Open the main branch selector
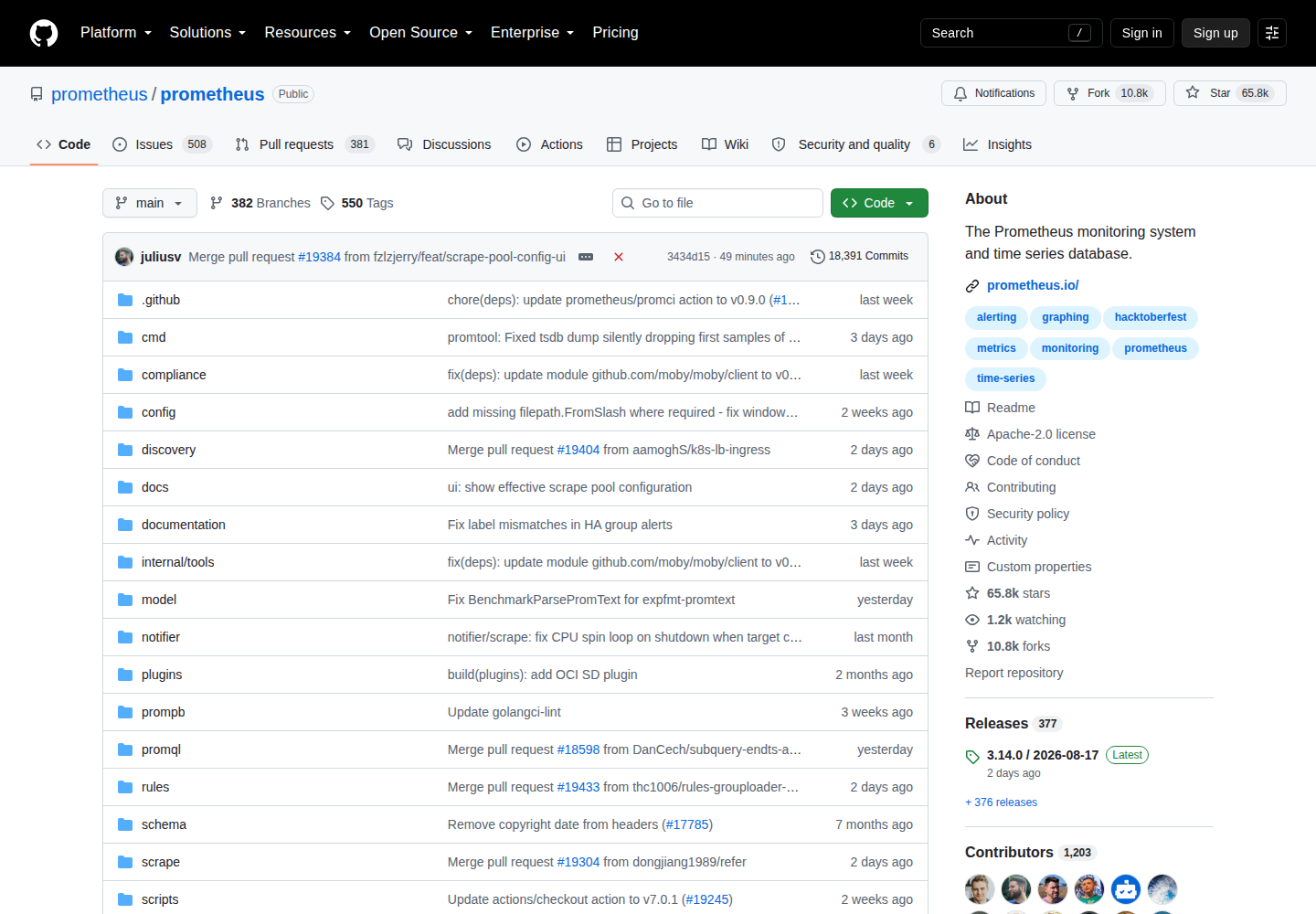 point(150,203)
